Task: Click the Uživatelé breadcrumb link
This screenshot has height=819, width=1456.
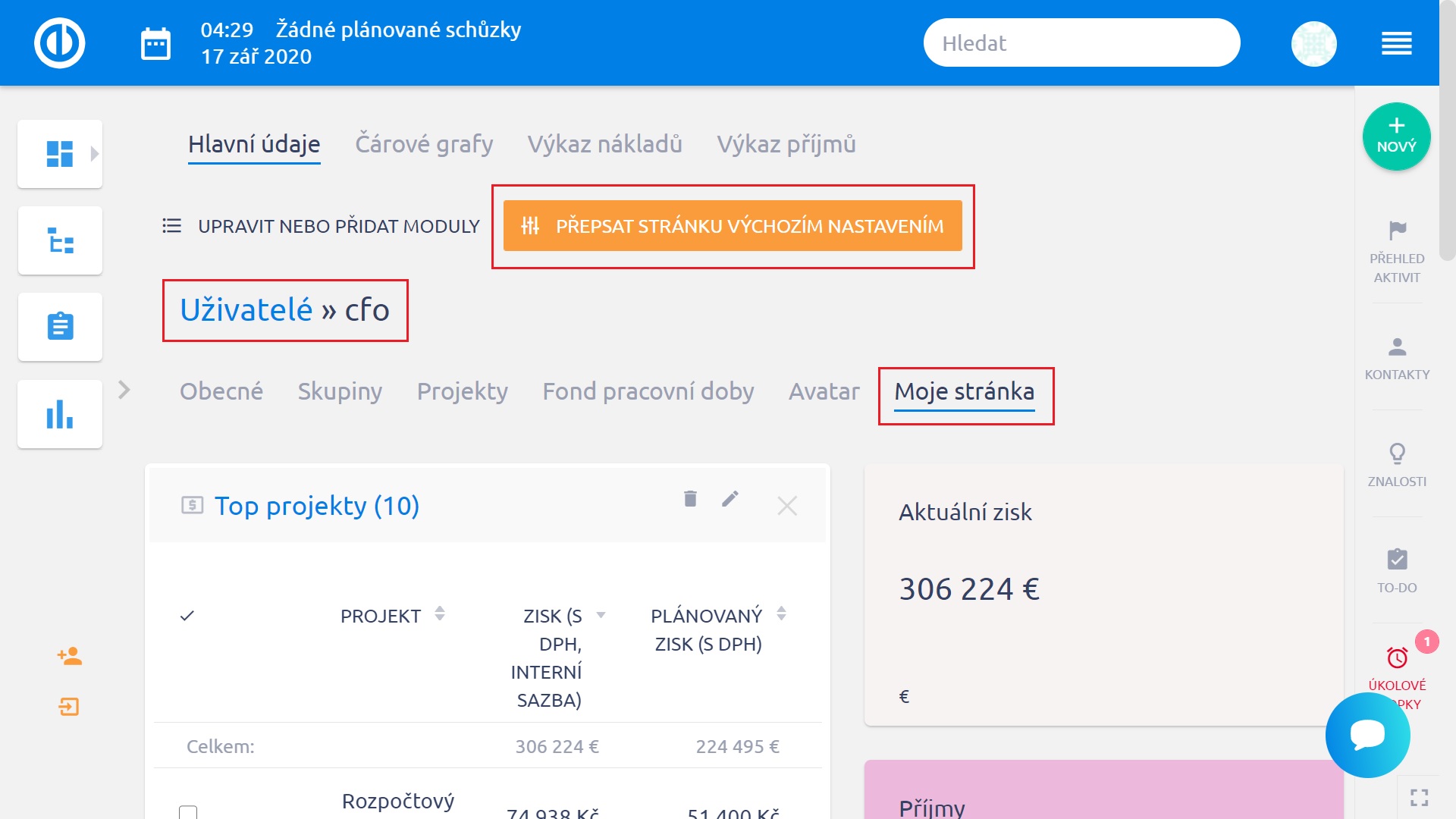Action: coord(246,310)
